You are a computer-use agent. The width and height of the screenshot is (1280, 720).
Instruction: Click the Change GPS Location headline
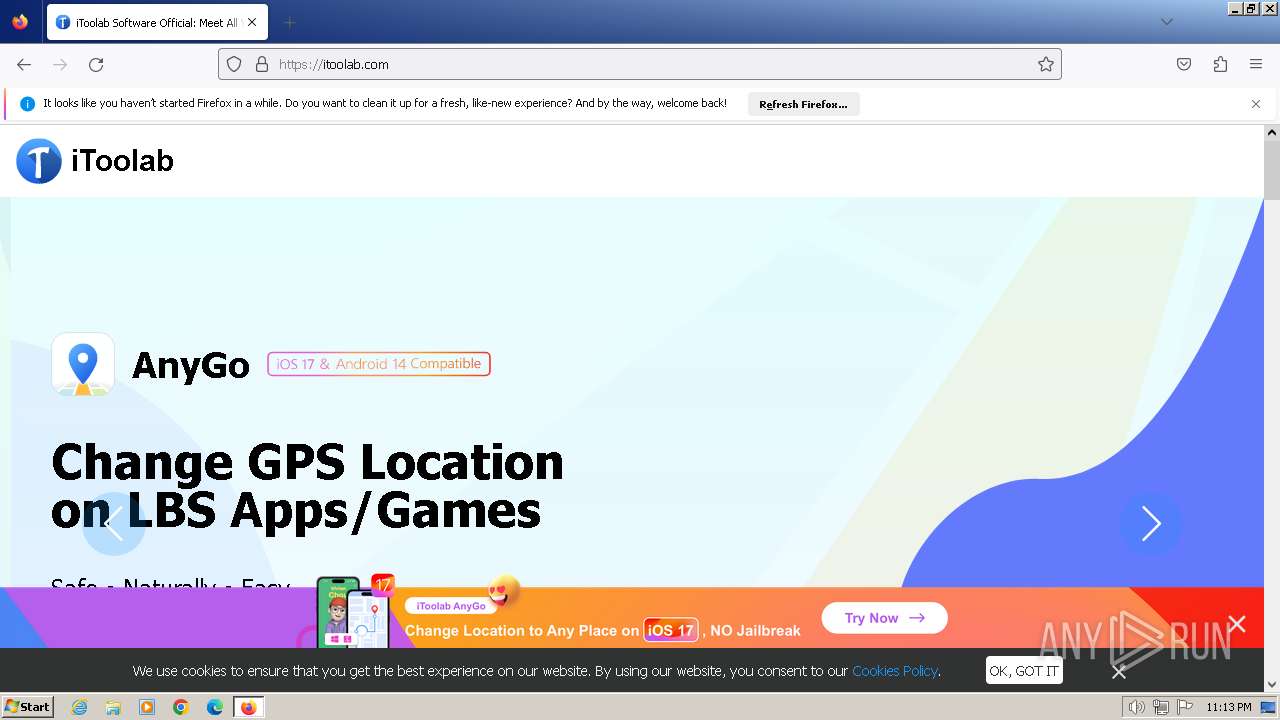click(307, 486)
